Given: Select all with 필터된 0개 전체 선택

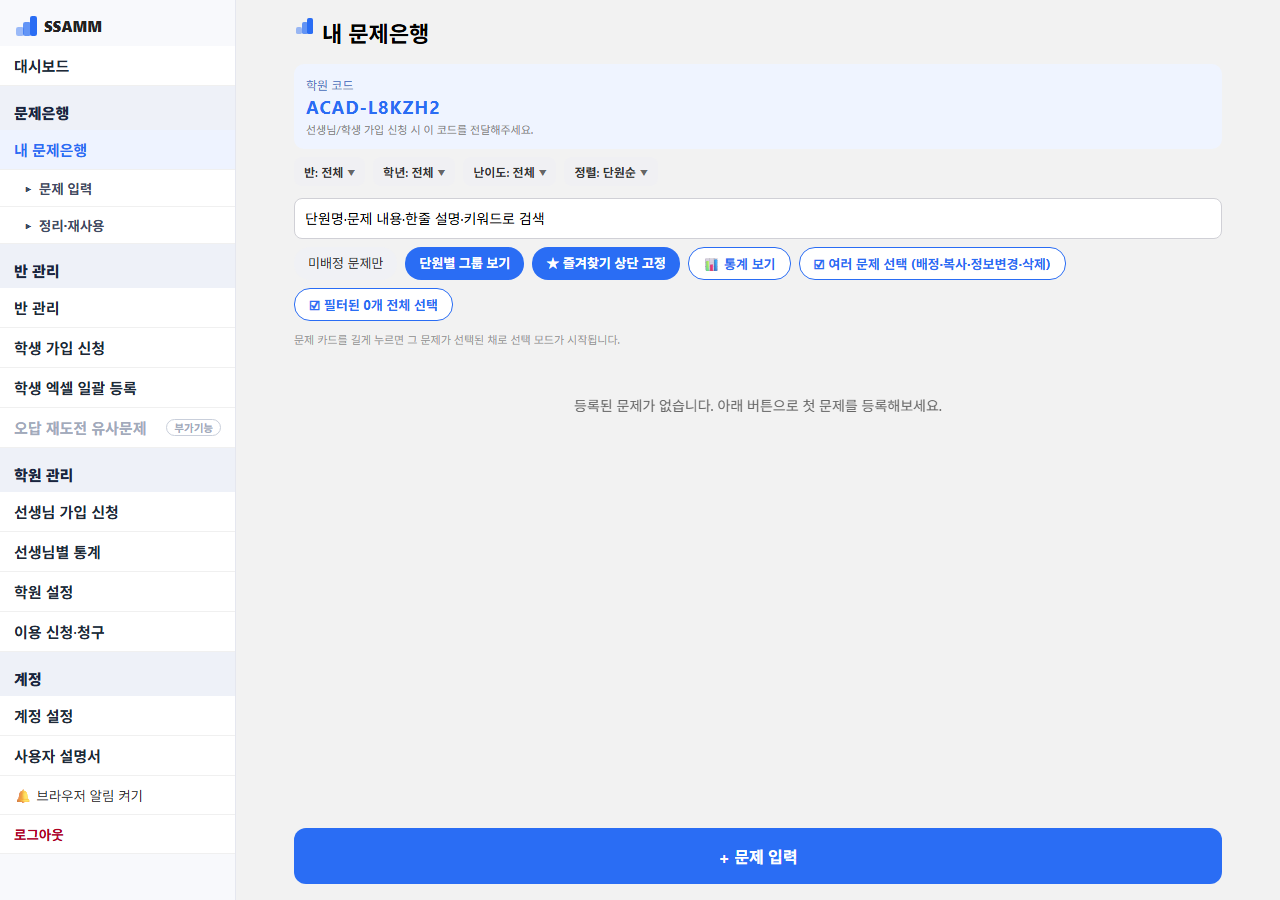Looking at the screenshot, I should 373,304.
